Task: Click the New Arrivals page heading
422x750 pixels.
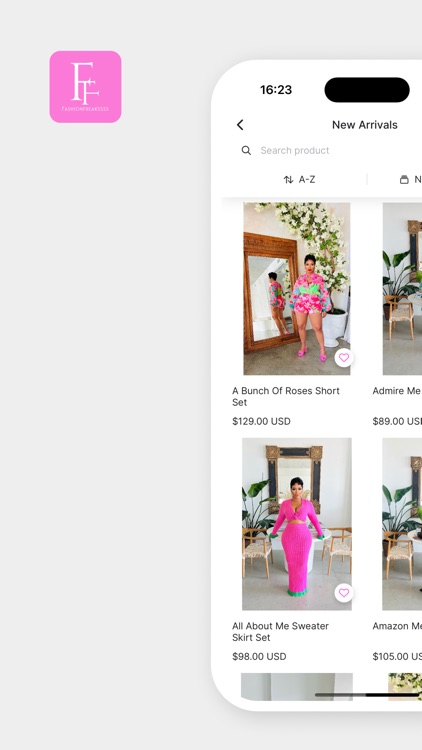Action: coord(365,125)
